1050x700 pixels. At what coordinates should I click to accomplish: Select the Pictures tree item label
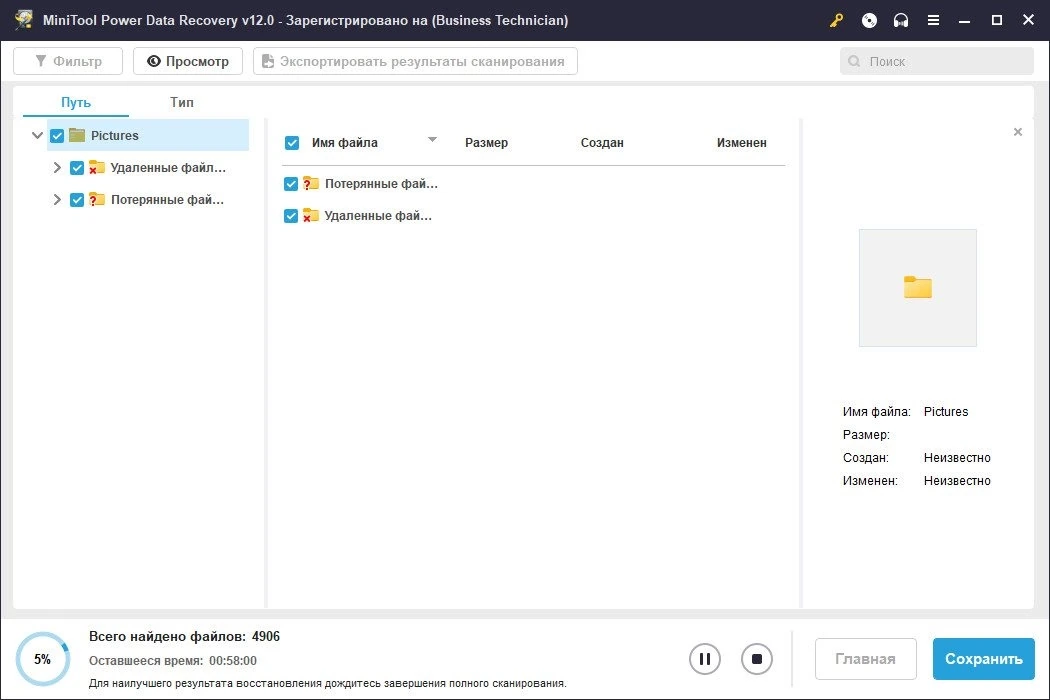point(115,135)
